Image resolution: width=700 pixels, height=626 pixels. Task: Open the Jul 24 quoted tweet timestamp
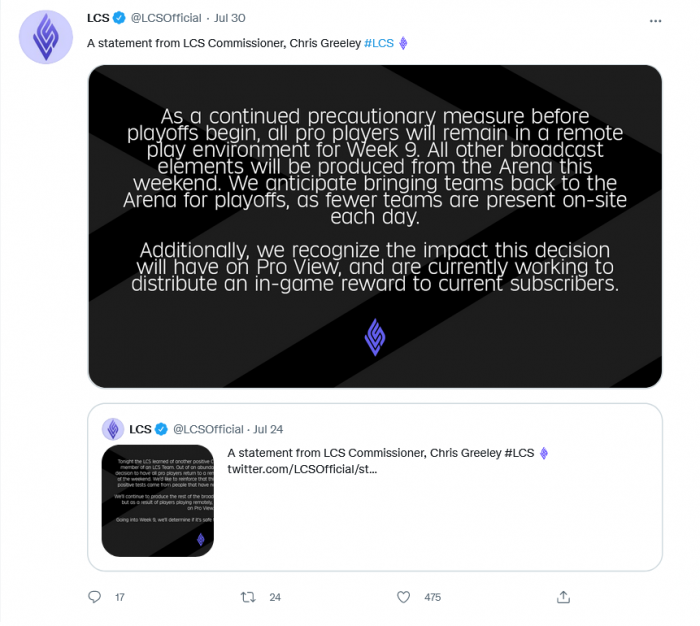click(269, 429)
